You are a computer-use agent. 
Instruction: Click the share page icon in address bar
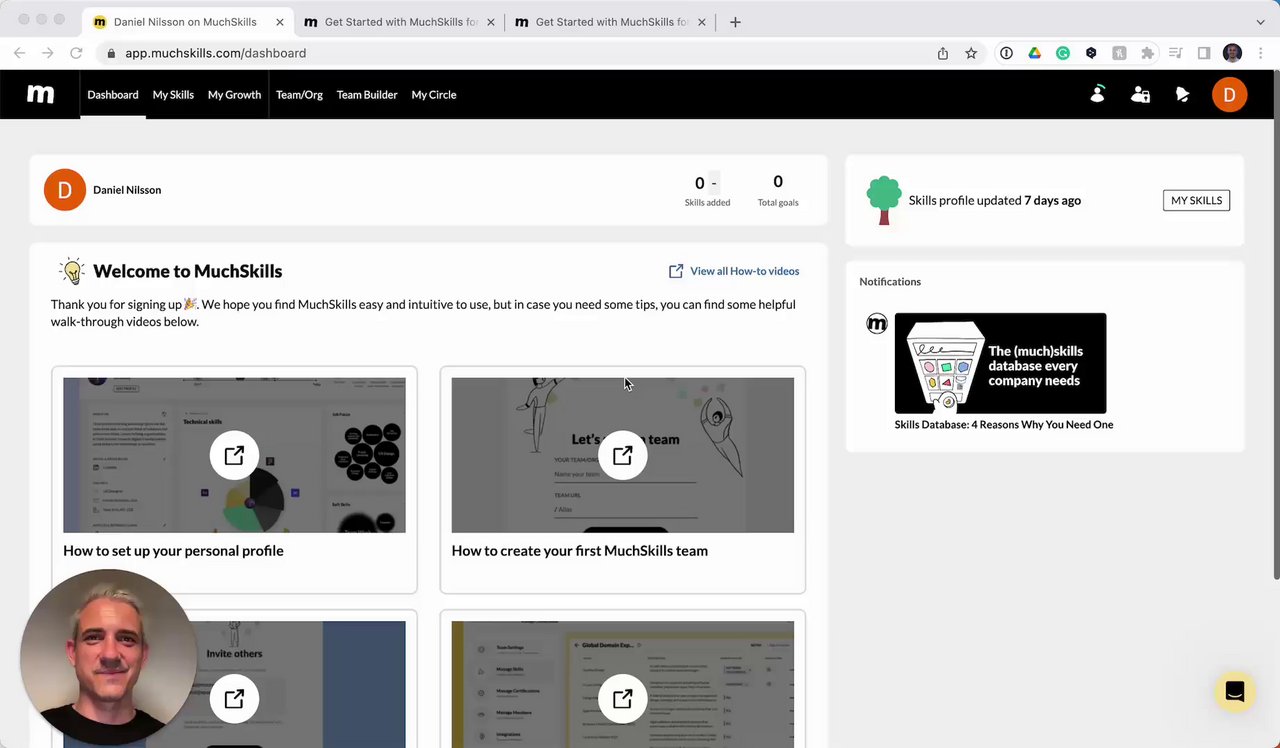[x=942, y=53]
